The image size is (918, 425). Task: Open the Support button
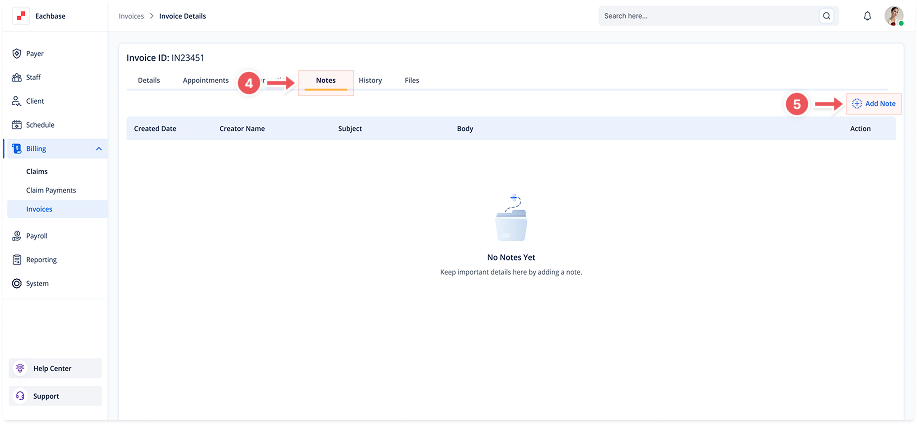point(56,396)
